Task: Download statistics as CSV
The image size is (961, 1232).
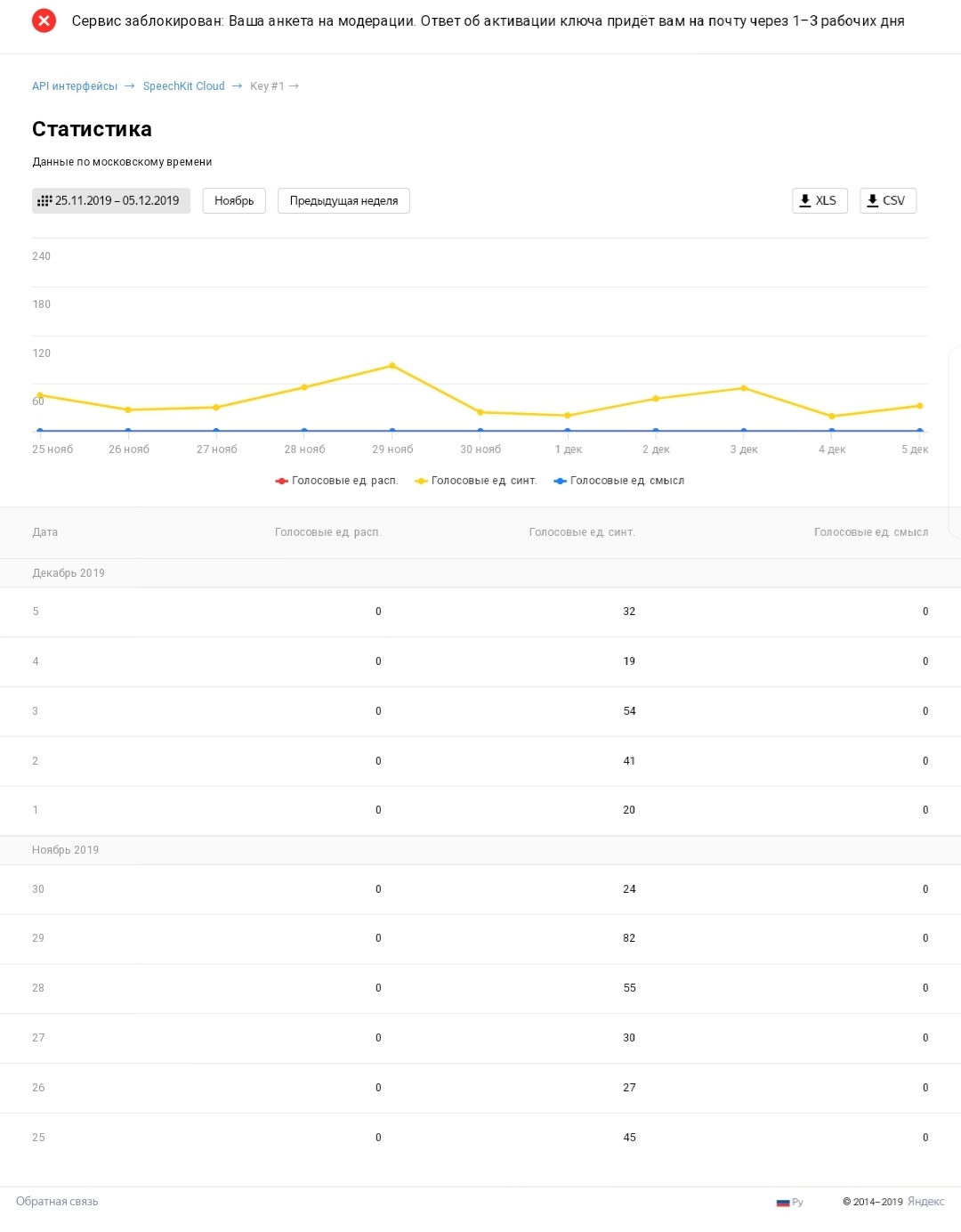Action: click(887, 200)
